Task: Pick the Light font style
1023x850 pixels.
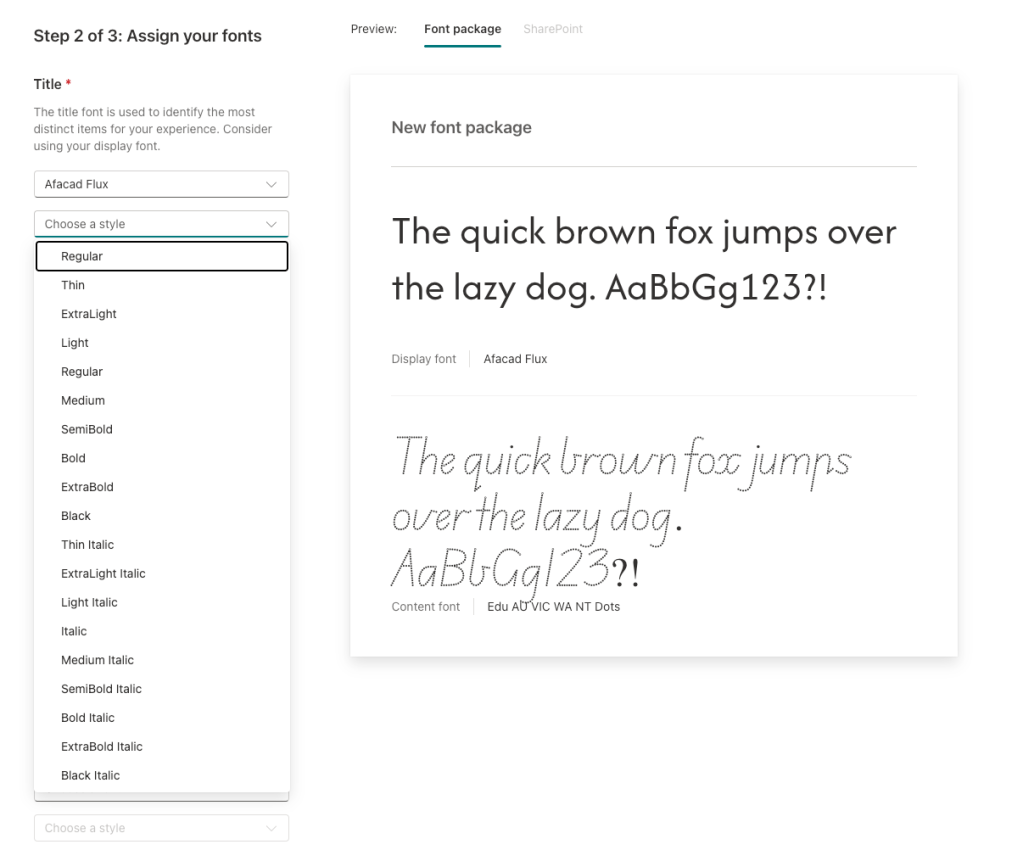Action: pyautogui.click(x=75, y=343)
